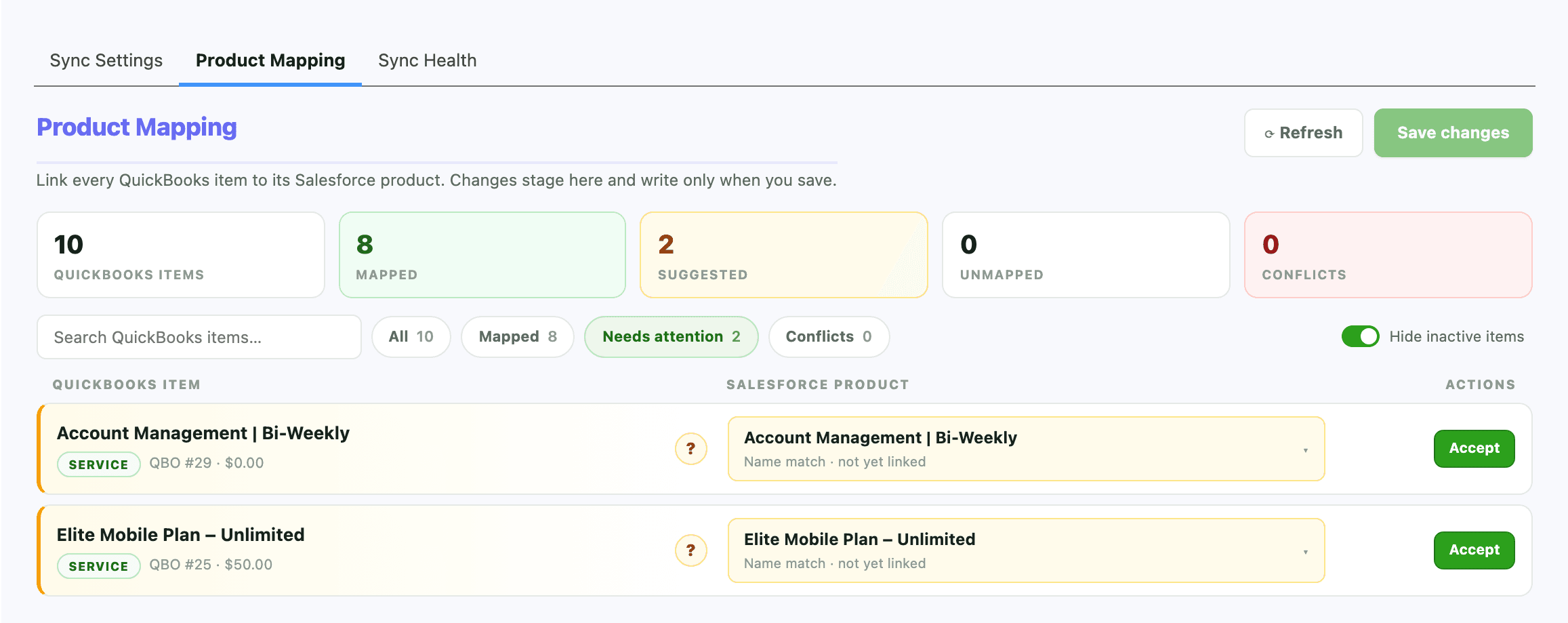Click QuickBooks item title Account Management | Bi-Weekly
The width and height of the screenshot is (1568, 623).
[x=203, y=433]
